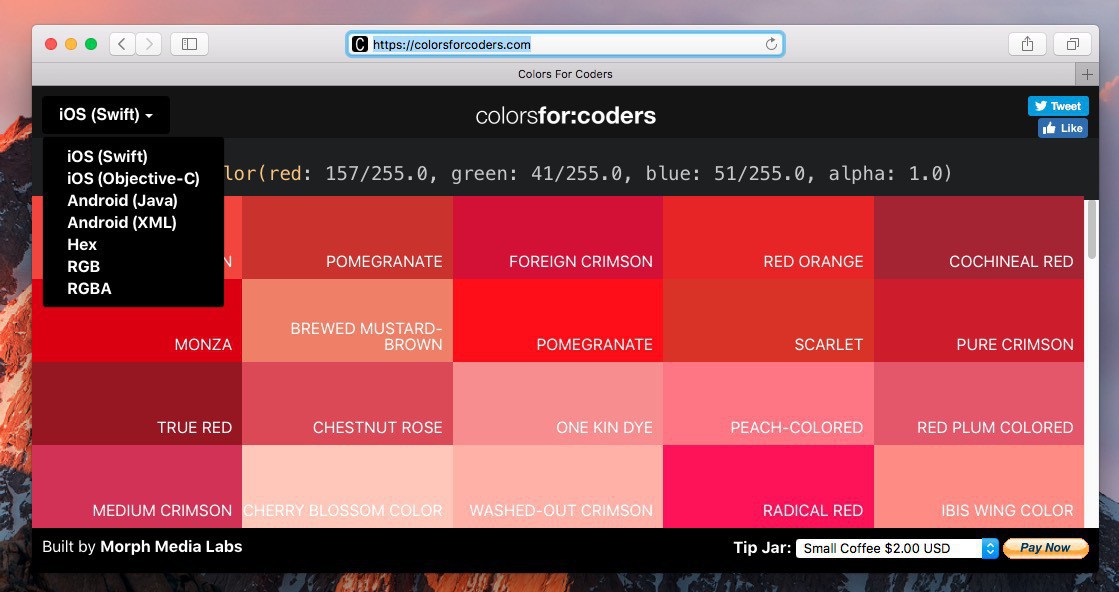Add a new tab with the plus button
This screenshot has height=592, width=1119.
point(1087,74)
